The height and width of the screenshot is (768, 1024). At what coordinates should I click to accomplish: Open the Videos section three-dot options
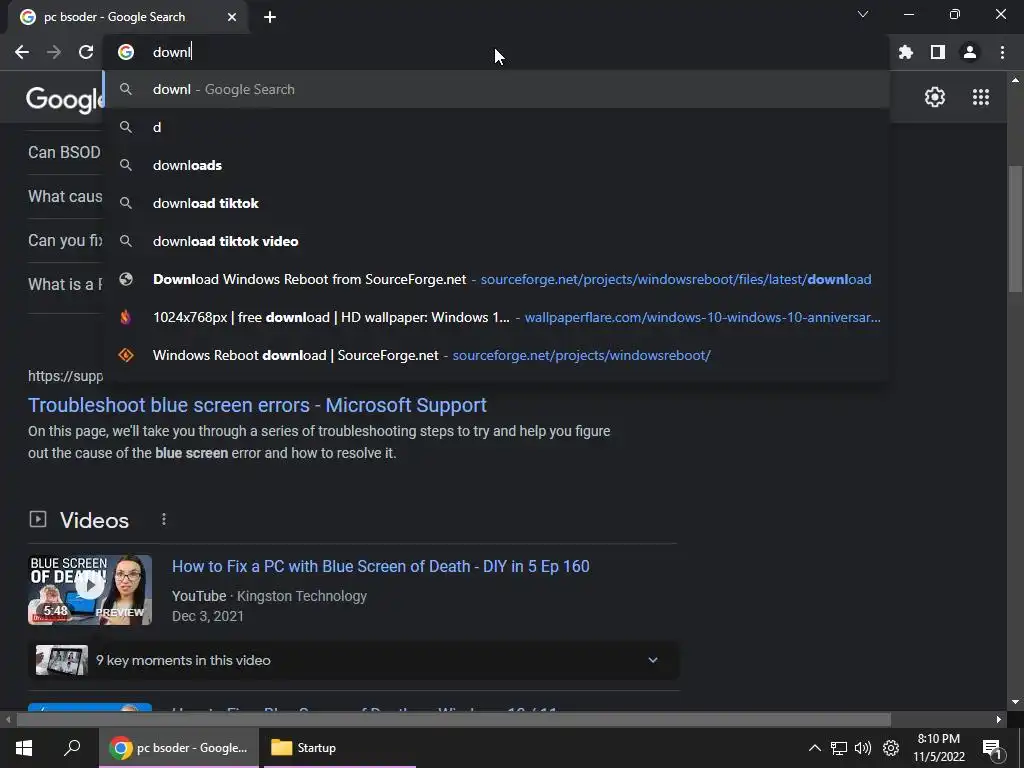pyautogui.click(x=163, y=519)
